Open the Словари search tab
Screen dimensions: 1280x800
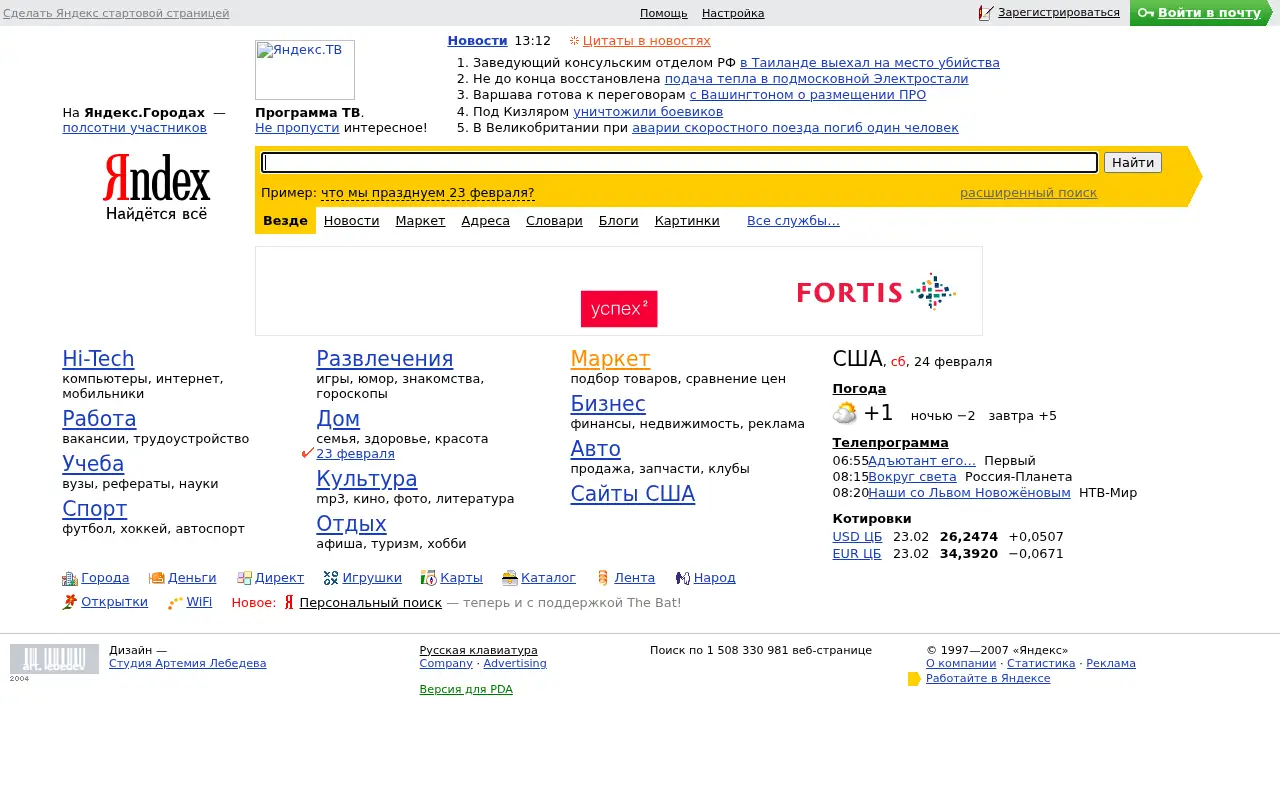point(554,221)
